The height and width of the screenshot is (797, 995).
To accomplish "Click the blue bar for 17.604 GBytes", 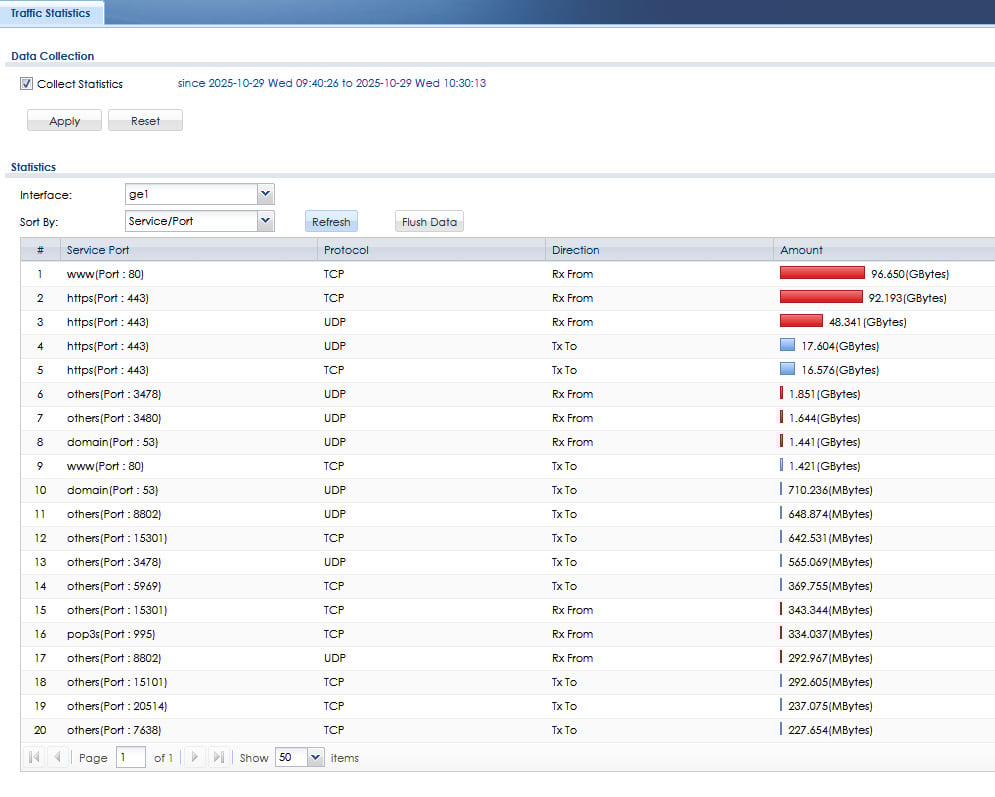I will point(787,345).
